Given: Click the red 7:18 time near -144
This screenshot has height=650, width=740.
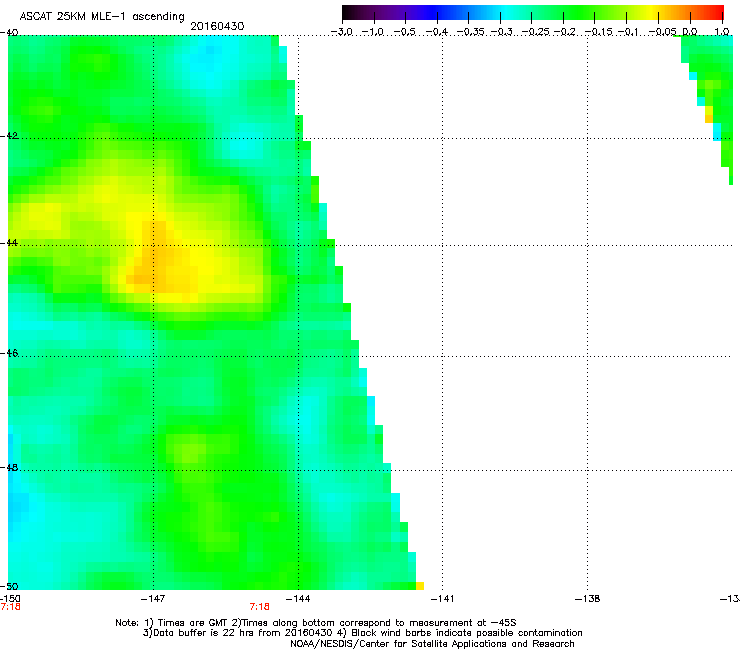Looking at the screenshot, I should tap(259, 607).
